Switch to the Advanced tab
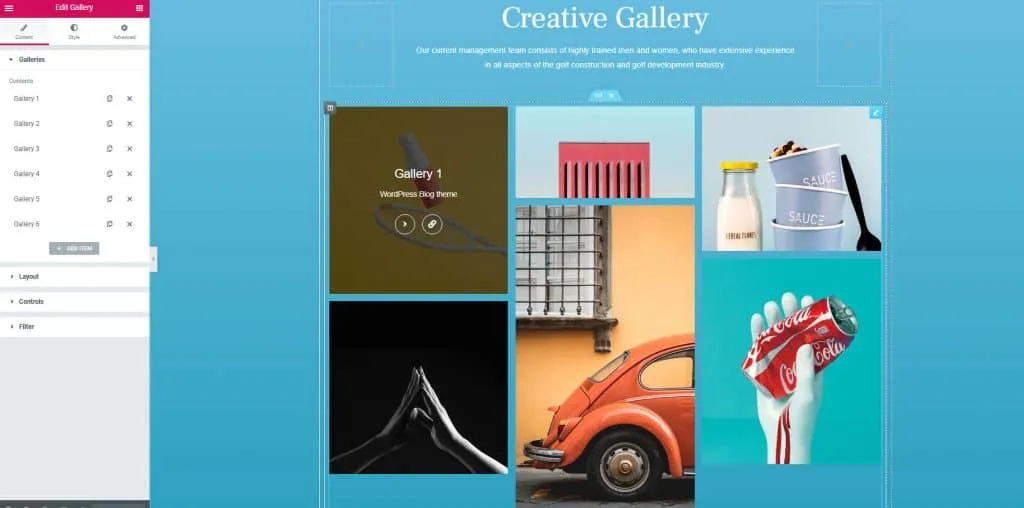This screenshot has height=508, width=1024. 124,32
